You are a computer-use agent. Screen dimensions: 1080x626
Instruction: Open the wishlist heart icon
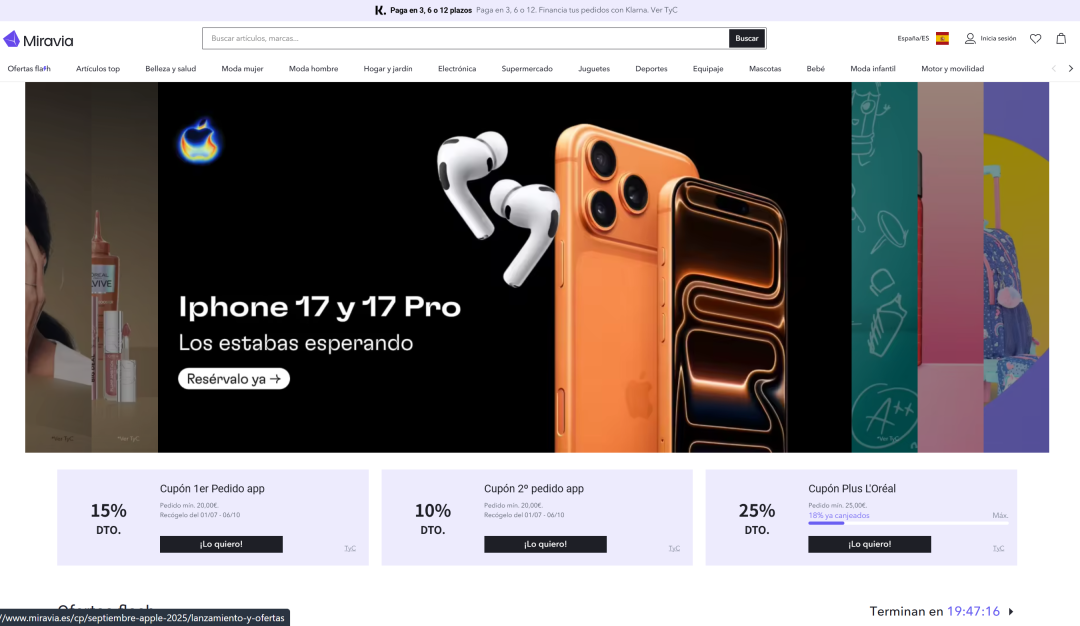click(1035, 39)
